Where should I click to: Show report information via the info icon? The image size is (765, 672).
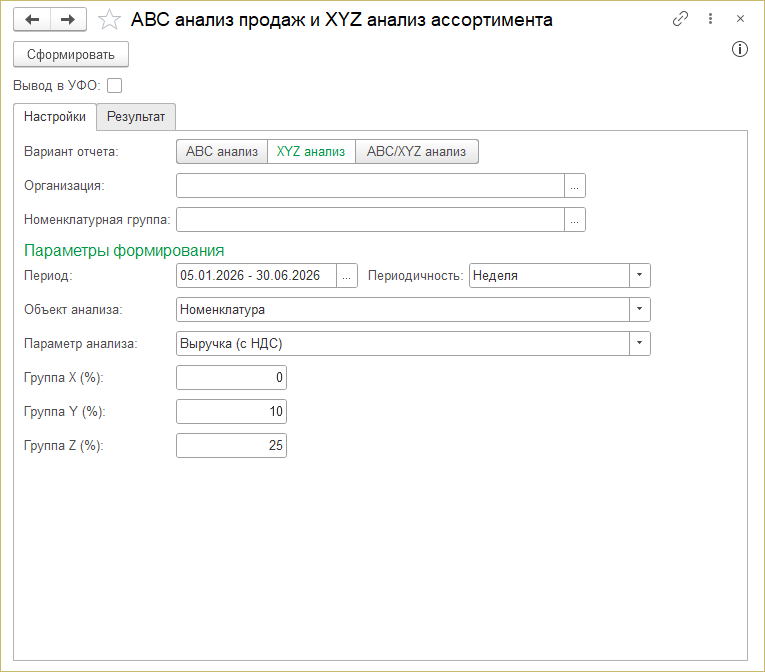(x=740, y=49)
